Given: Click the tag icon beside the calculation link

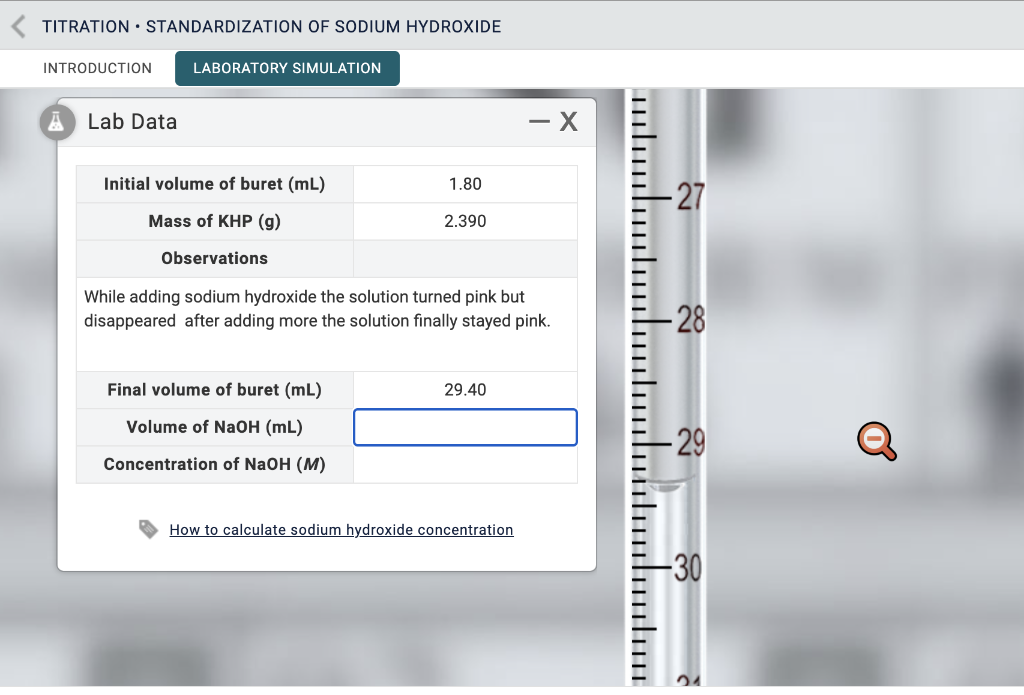Looking at the screenshot, I should click(x=148, y=529).
